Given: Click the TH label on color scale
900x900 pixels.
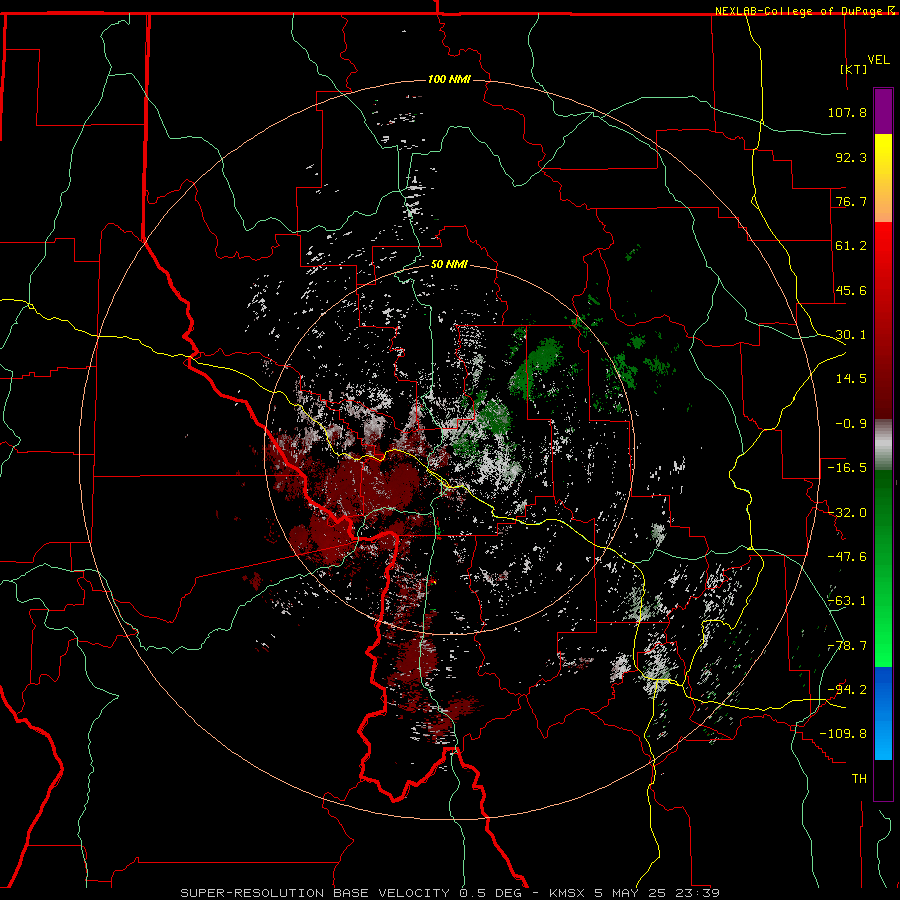Looking at the screenshot, I should click(859, 779).
